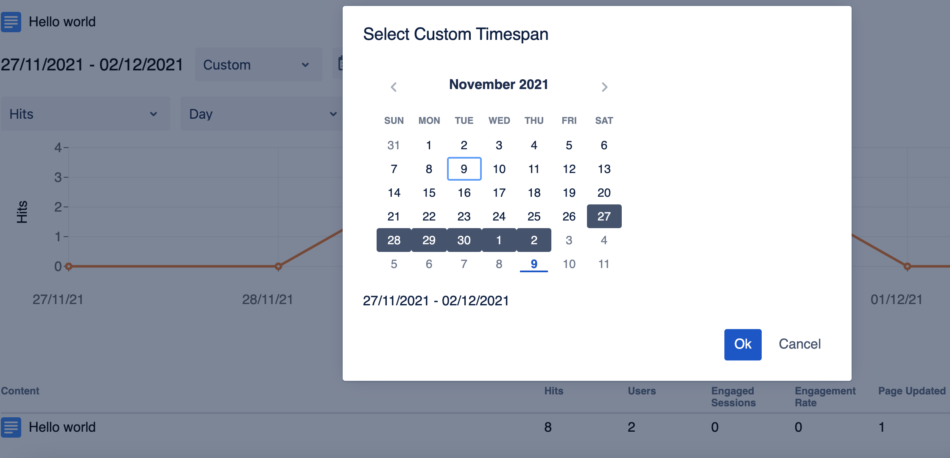
Task: Click the data point at 28/11/21
Action: [278, 267]
